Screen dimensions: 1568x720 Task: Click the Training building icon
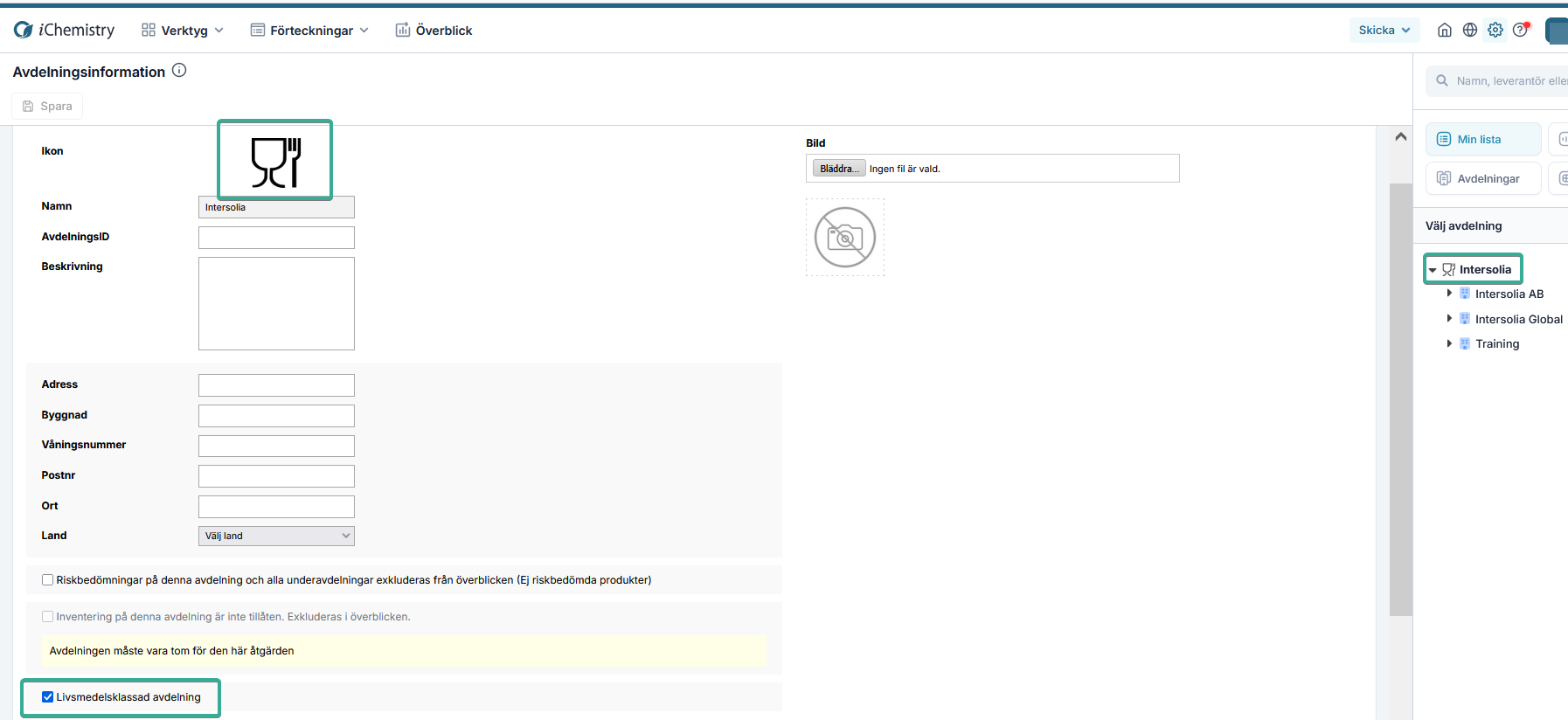pos(1465,343)
